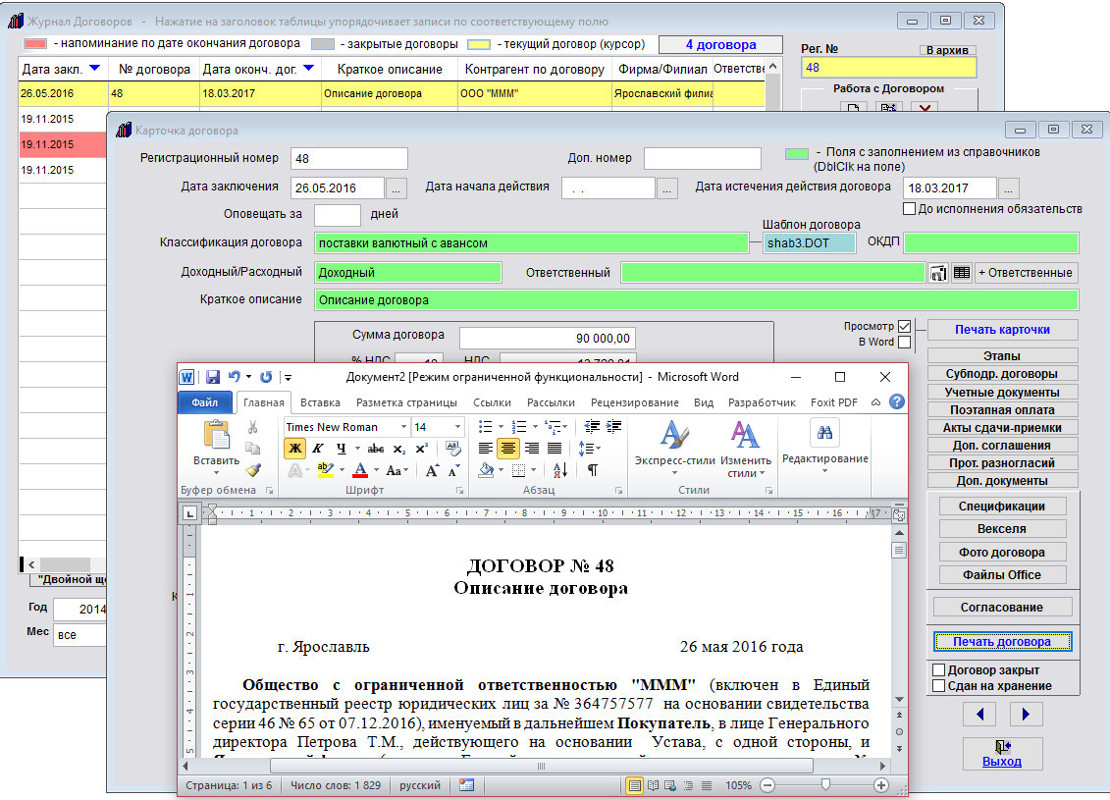Open date picker for Дата заключения

397,188
